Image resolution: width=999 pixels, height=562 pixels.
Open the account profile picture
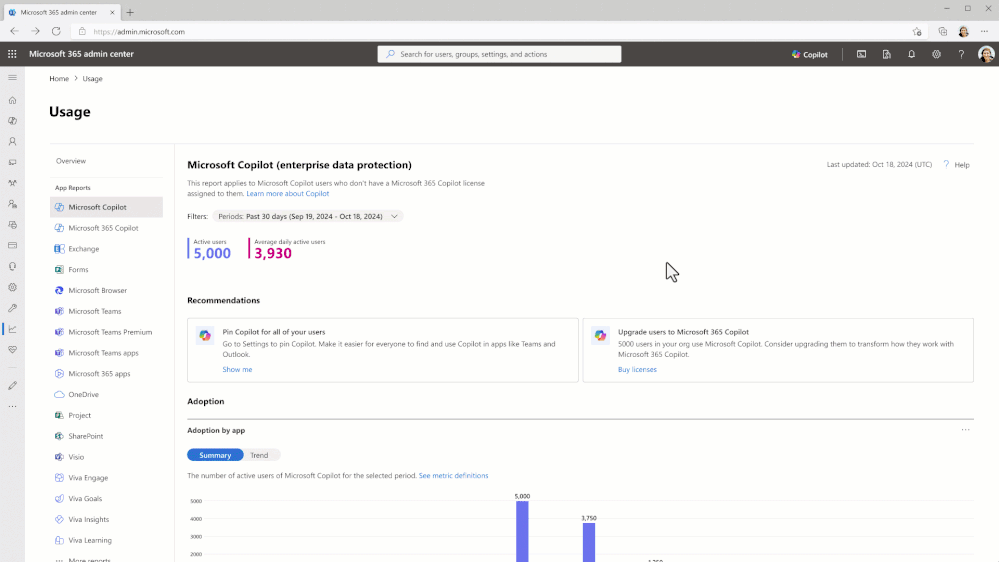tap(986, 54)
